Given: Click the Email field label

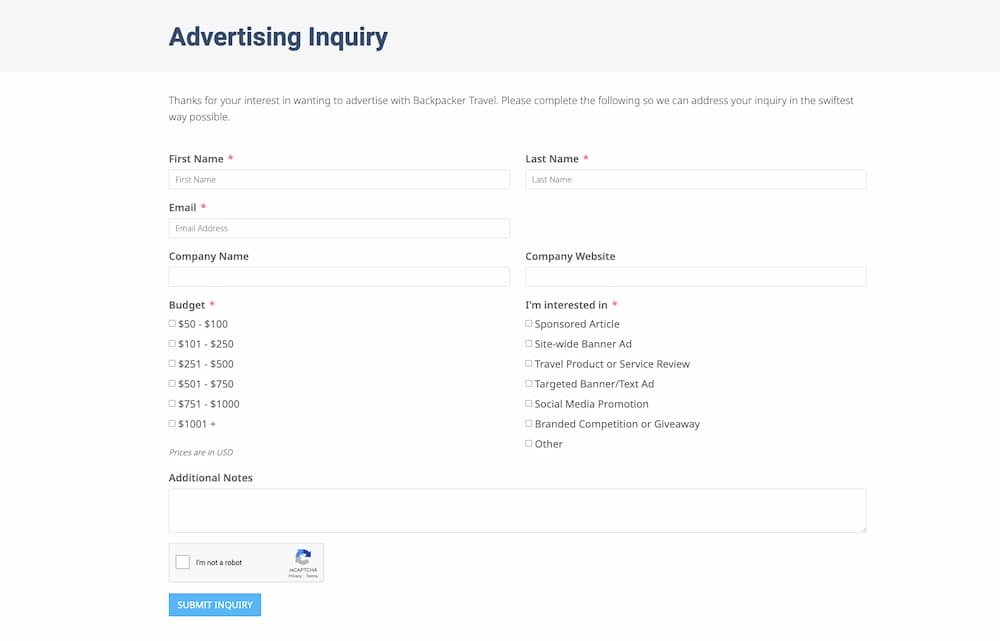Looking at the screenshot, I should pyautogui.click(x=182, y=208).
